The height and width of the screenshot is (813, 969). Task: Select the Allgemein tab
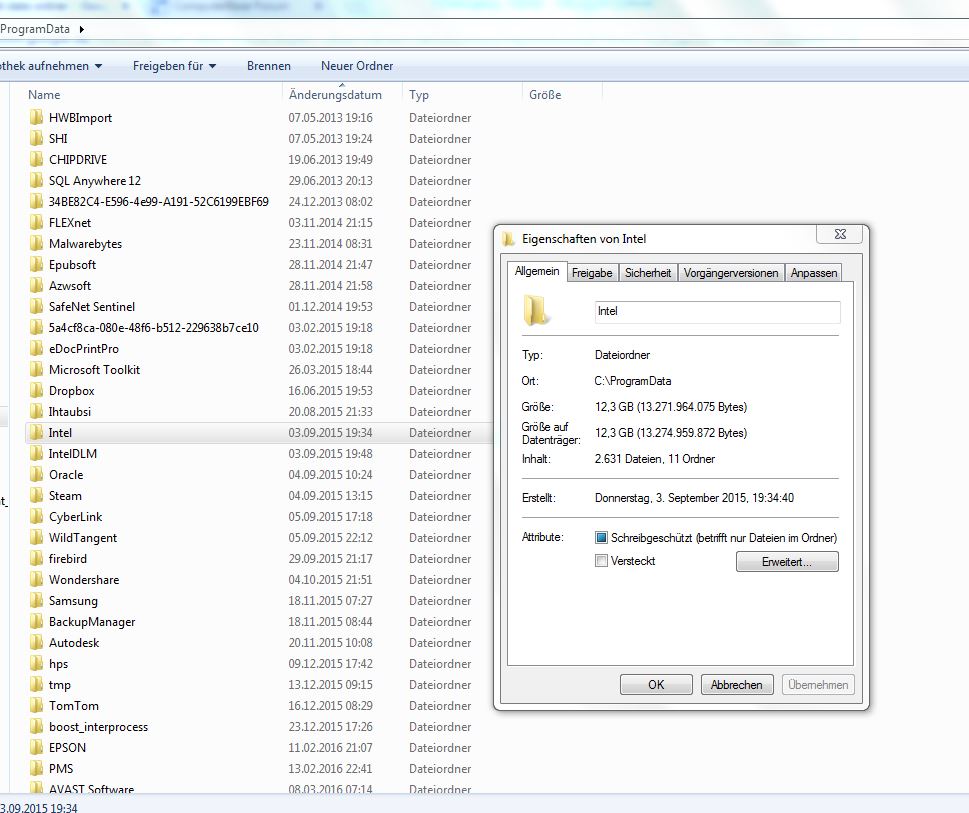537,271
